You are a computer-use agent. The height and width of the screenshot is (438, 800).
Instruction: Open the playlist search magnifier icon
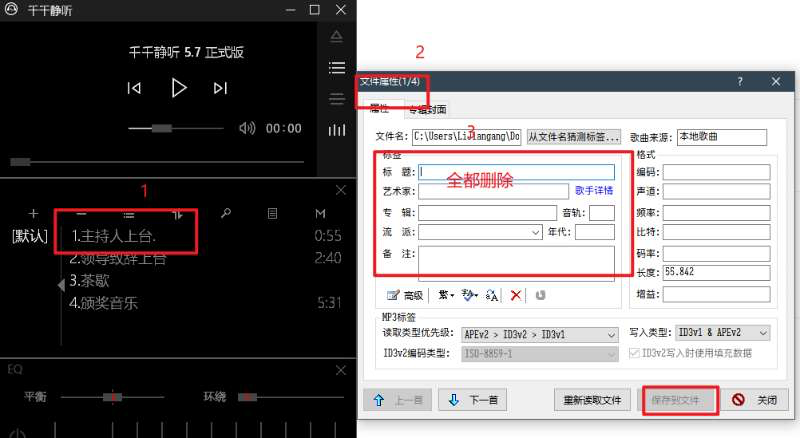[x=226, y=214]
